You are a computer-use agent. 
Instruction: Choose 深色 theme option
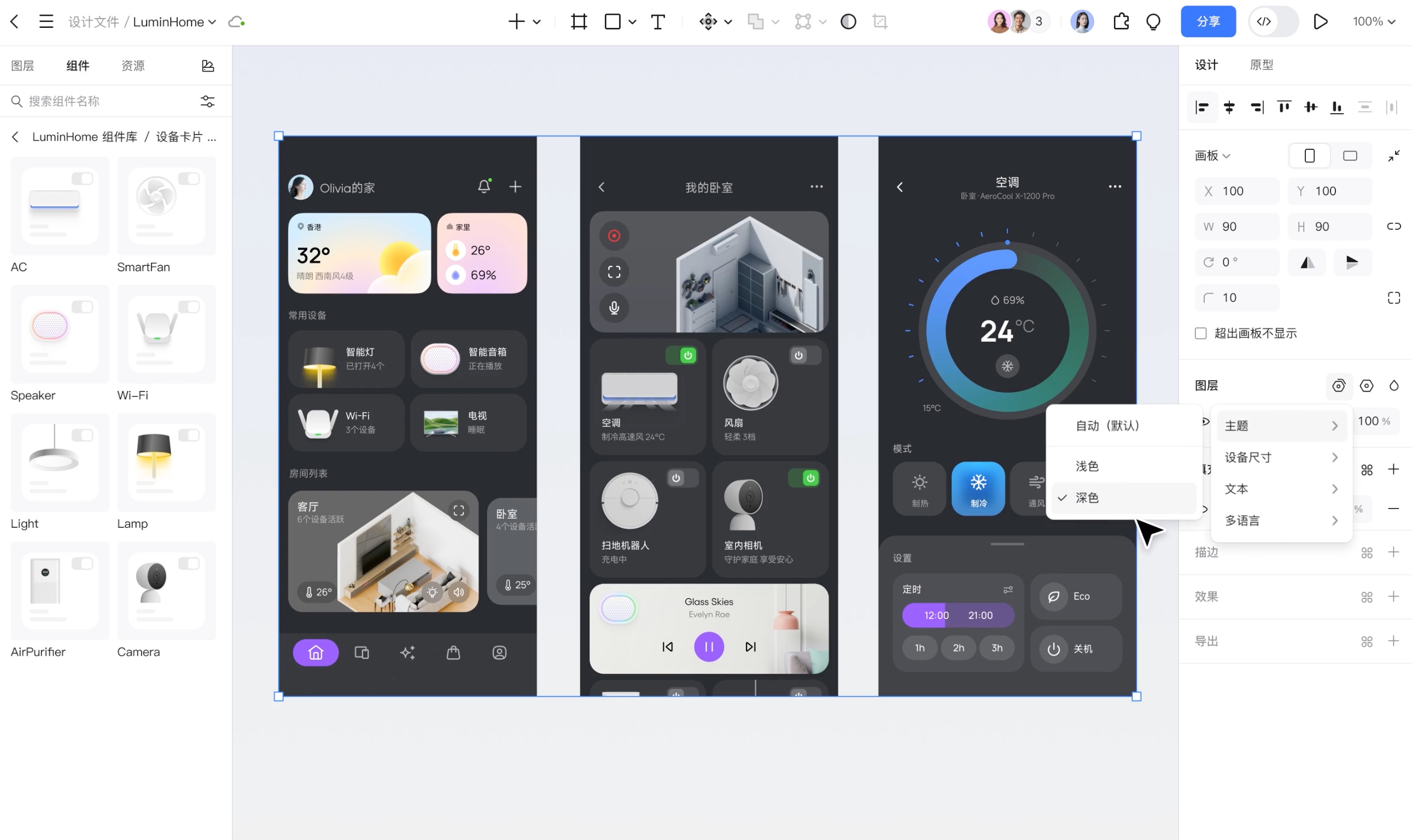click(x=1124, y=498)
